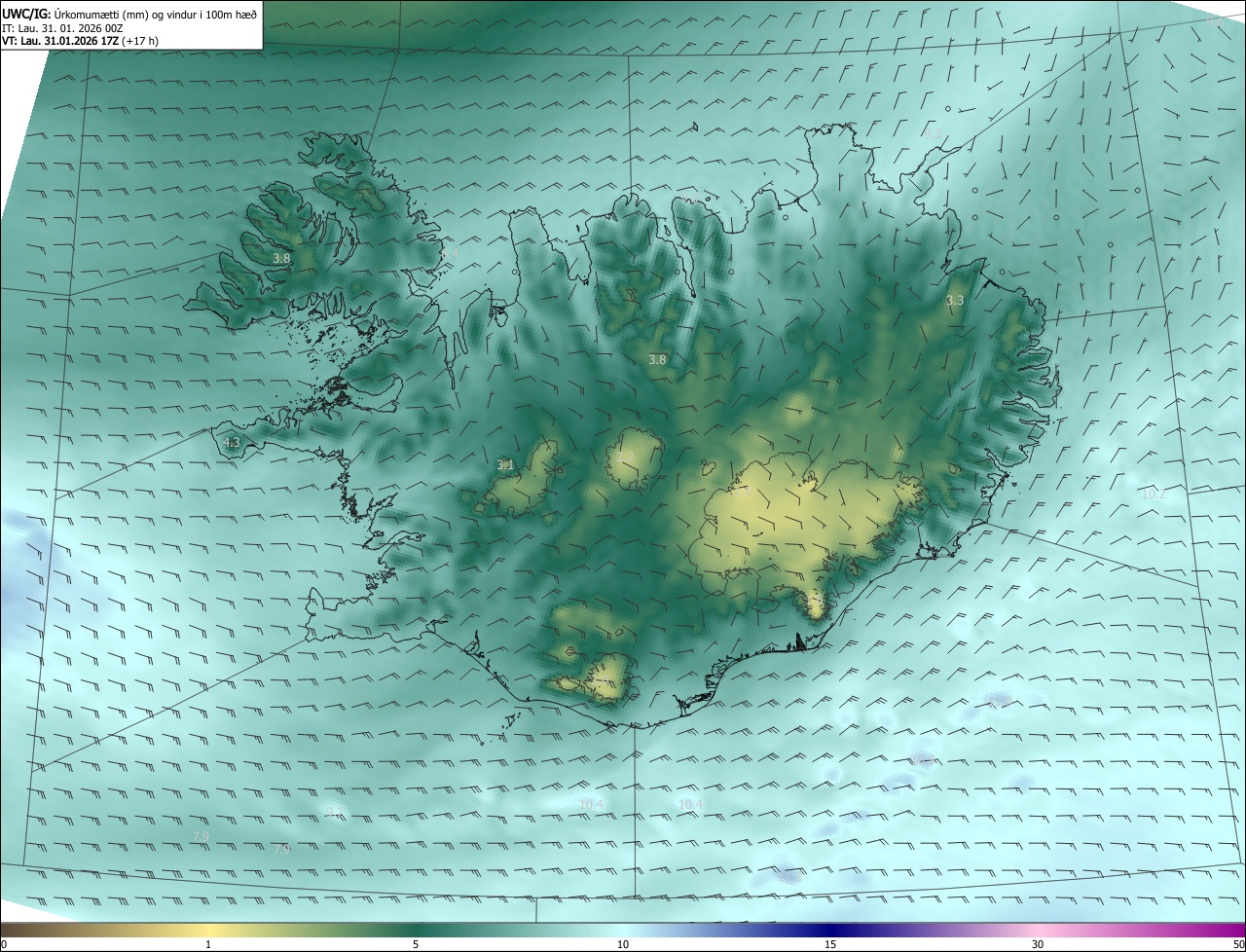Click the 3.8 value in the Westfjords
Screen dimensions: 1246x952
tap(281, 258)
